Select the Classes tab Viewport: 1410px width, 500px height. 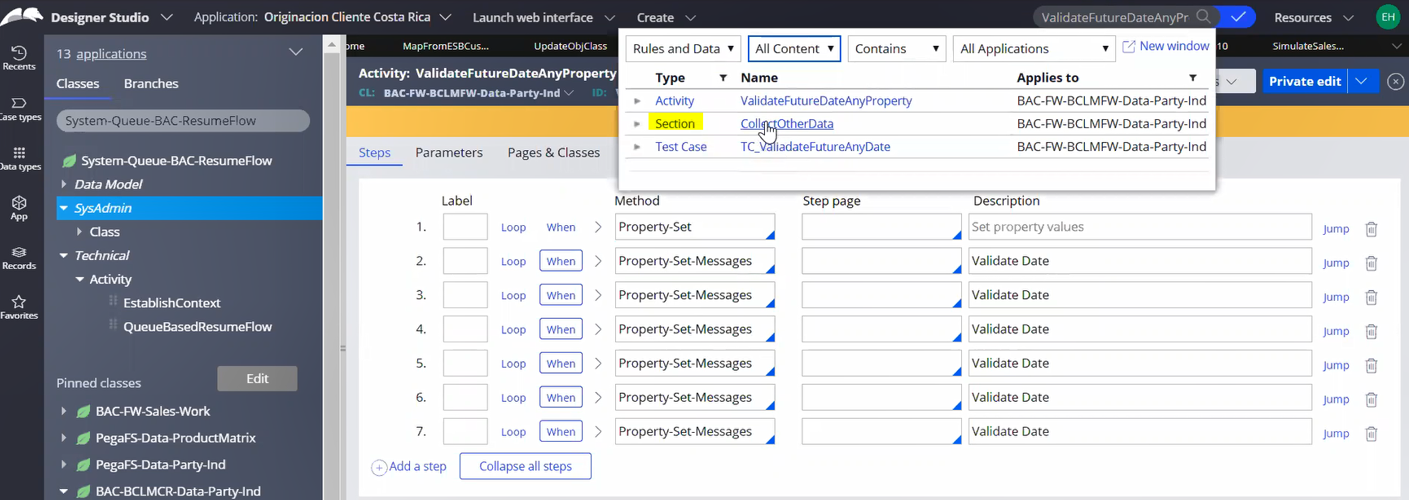78,83
